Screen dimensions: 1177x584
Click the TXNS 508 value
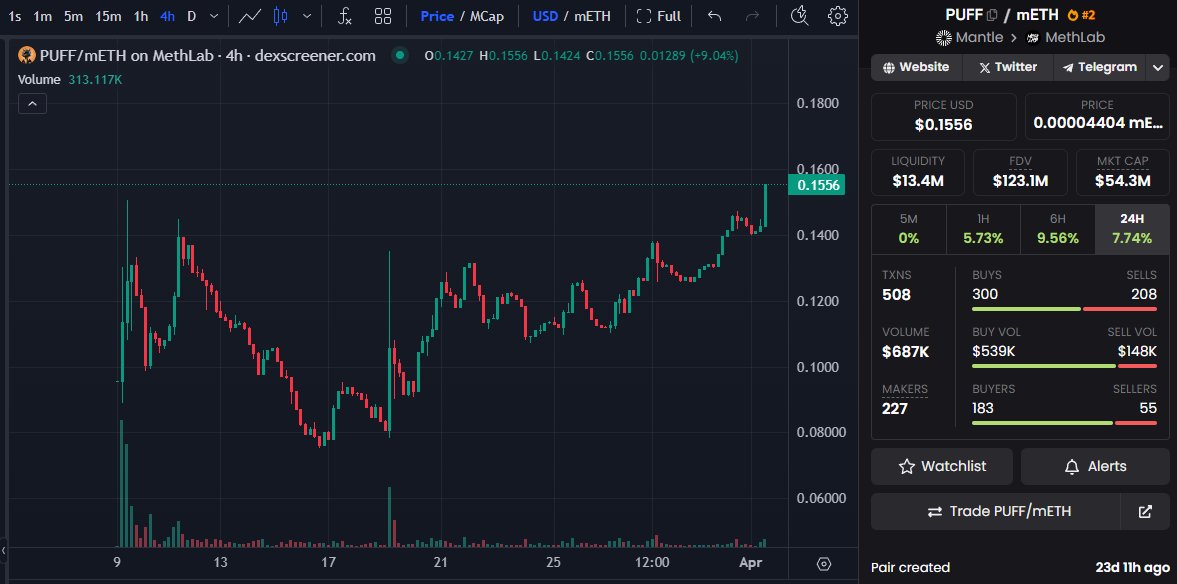tap(896, 294)
